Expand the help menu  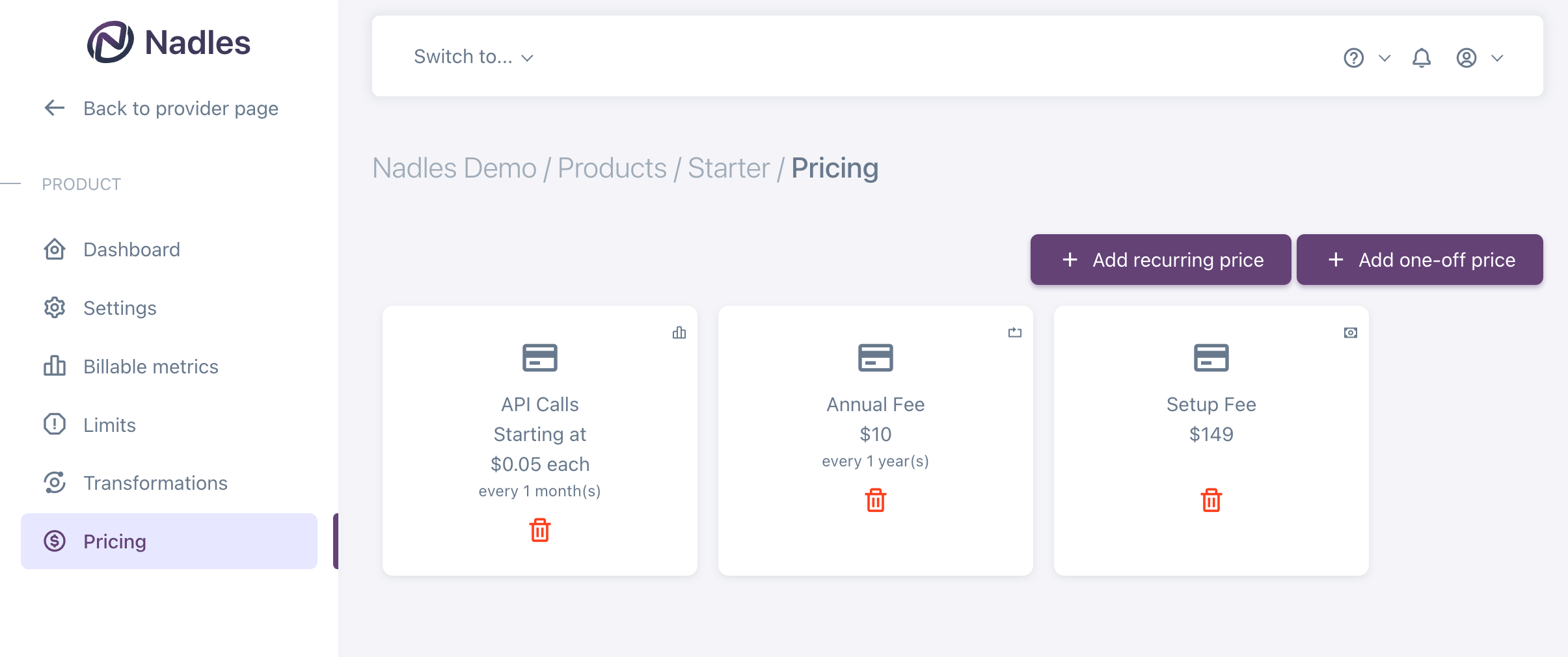[x=1366, y=58]
